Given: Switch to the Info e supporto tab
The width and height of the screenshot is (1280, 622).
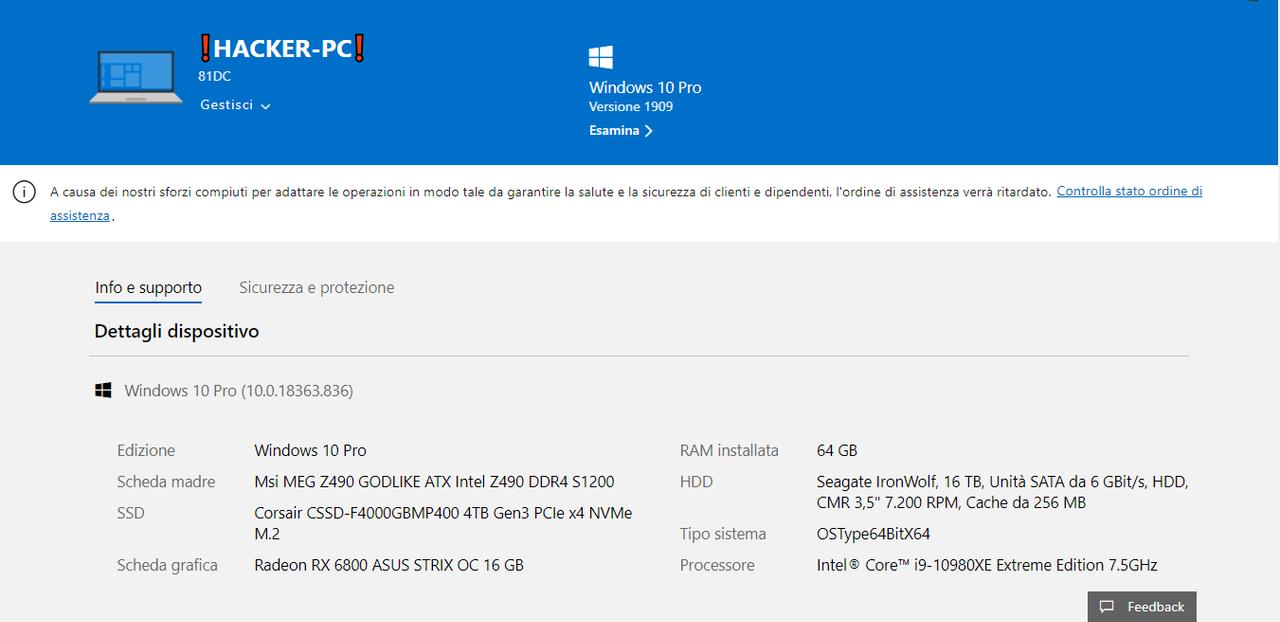Looking at the screenshot, I should (148, 288).
